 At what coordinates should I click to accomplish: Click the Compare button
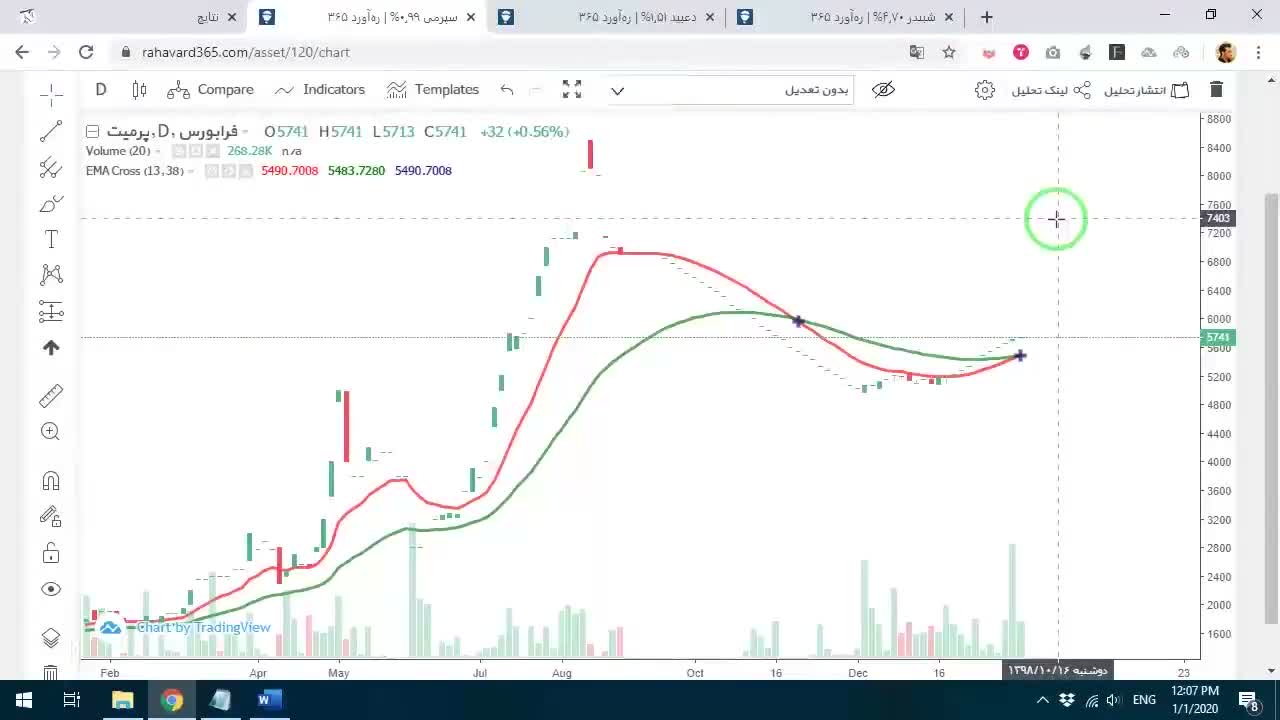tap(211, 90)
